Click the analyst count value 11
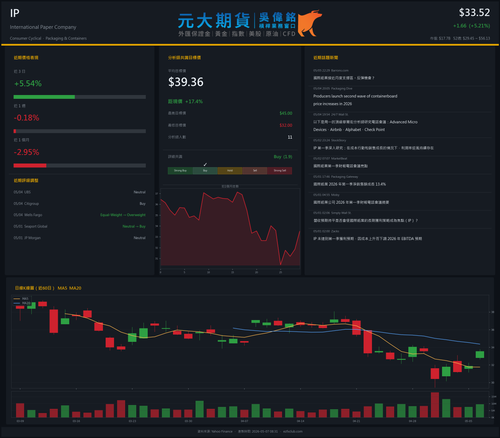 pos(290,137)
